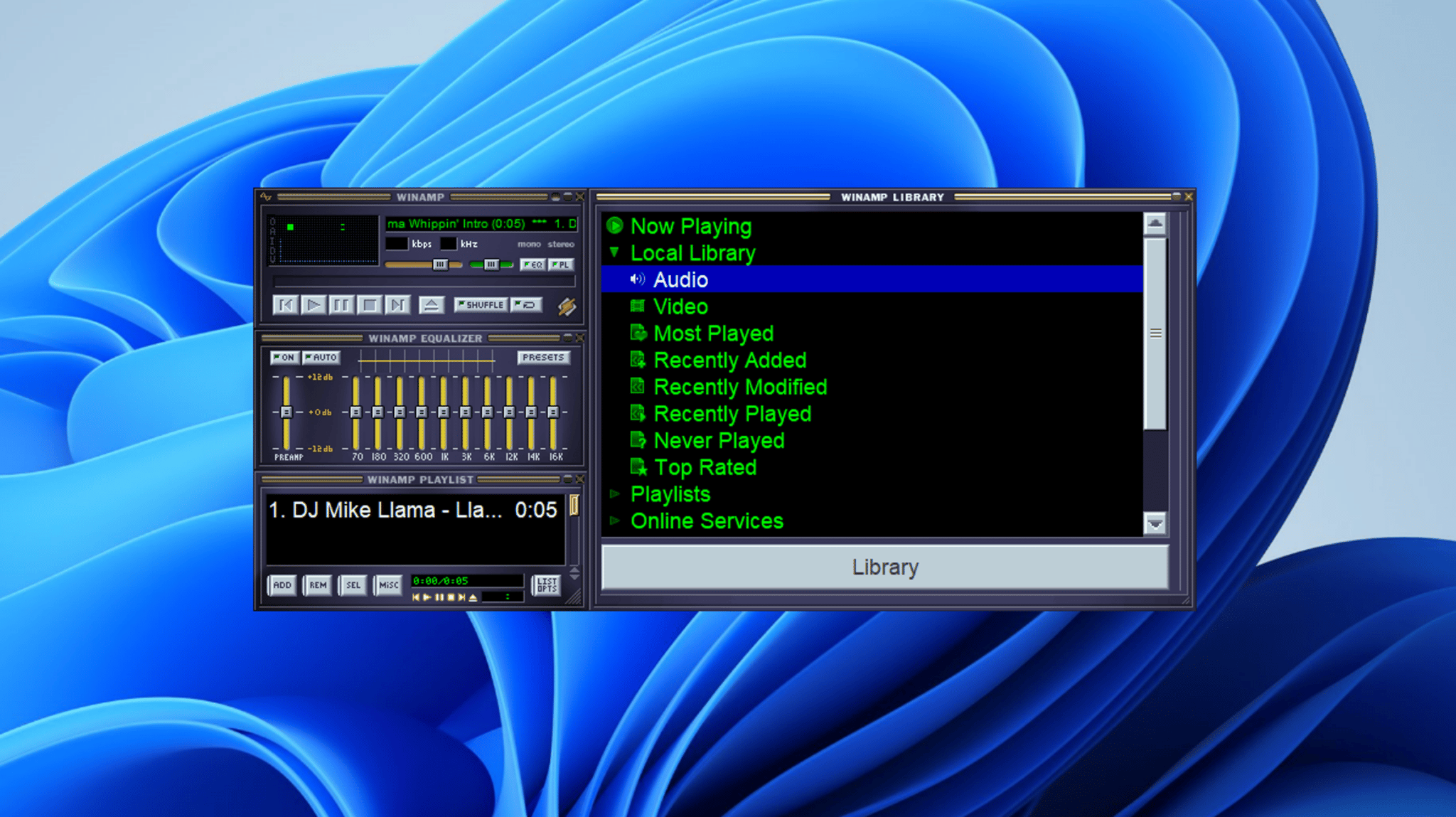Collapse the Local Library tree
1456x817 pixels.
(x=616, y=252)
